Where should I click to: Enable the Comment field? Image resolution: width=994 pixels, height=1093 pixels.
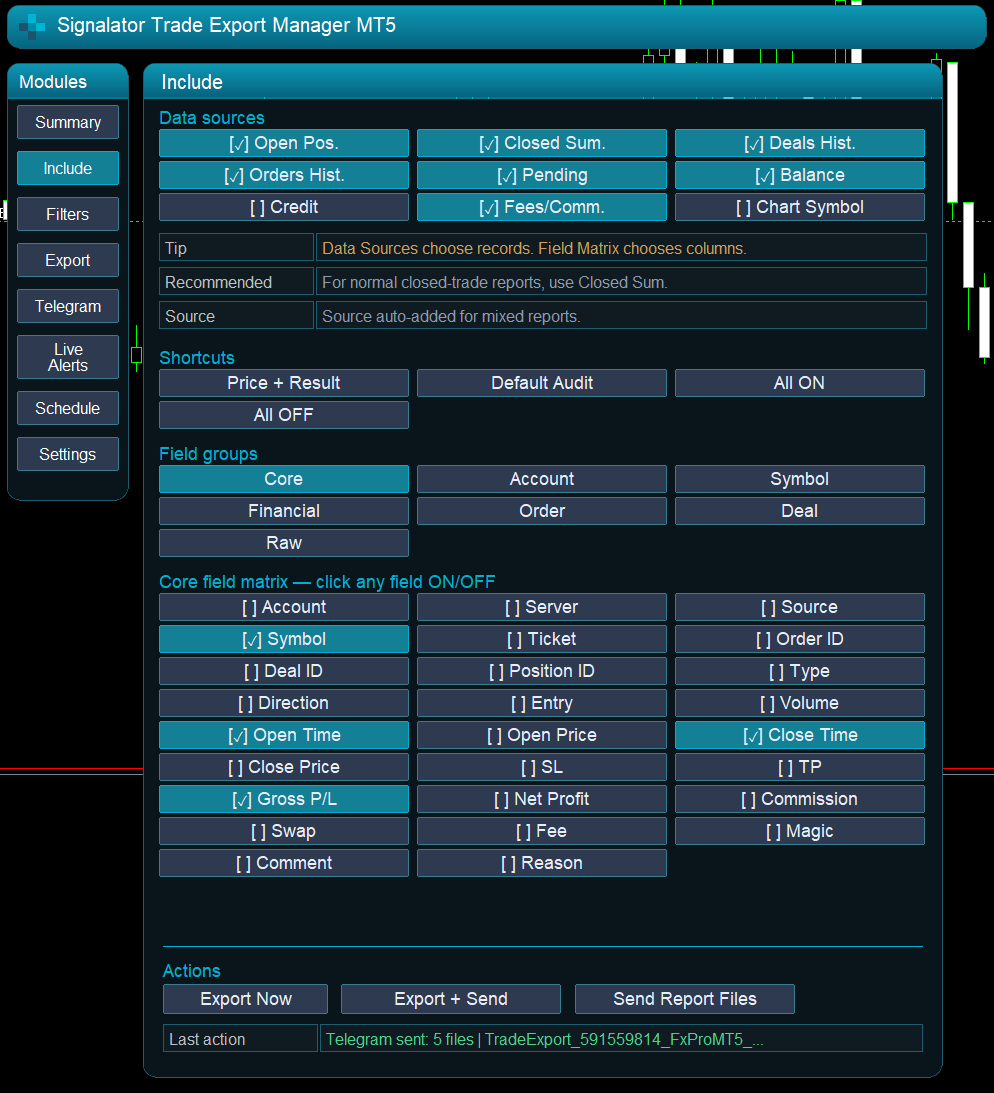(x=284, y=864)
